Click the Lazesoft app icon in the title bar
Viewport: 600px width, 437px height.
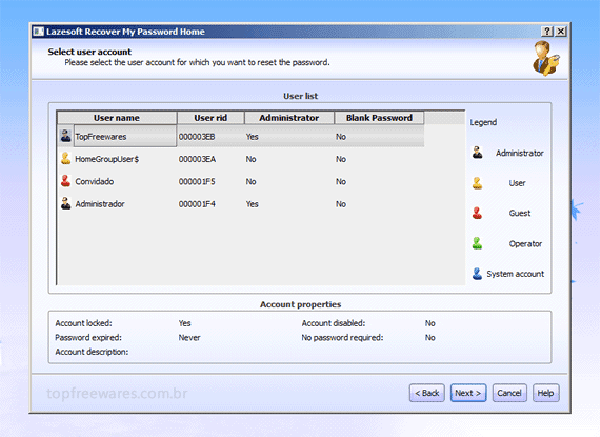click(x=39, y=31)
